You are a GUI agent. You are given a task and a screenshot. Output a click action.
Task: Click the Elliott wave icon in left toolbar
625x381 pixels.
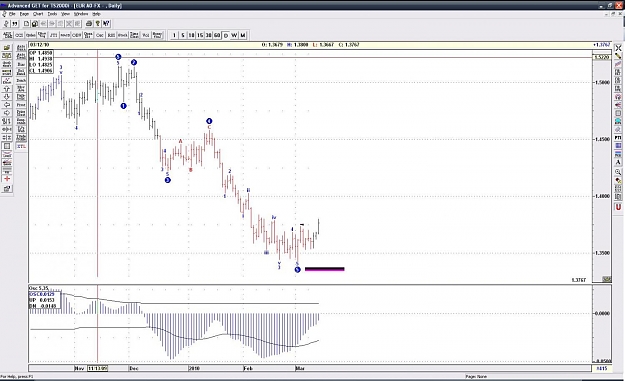click(x=7, y=81)
